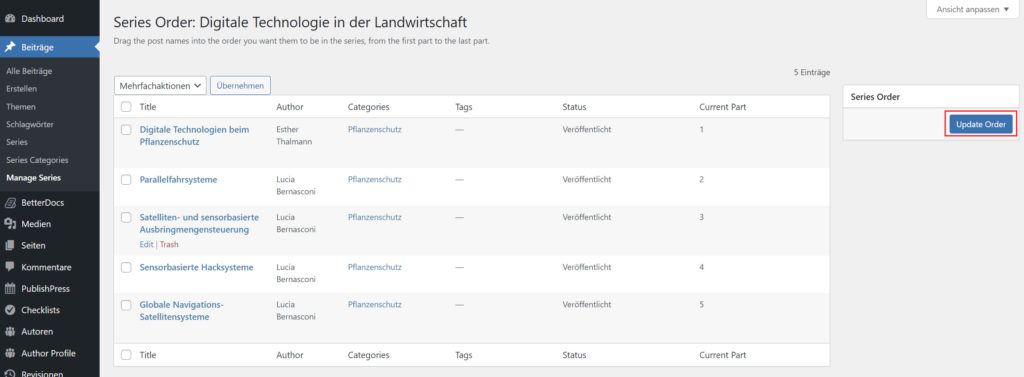Click Trash under Satelliten- und sensorbasierte post
This screenshot has height=377, width=1024.
(169, 244)
